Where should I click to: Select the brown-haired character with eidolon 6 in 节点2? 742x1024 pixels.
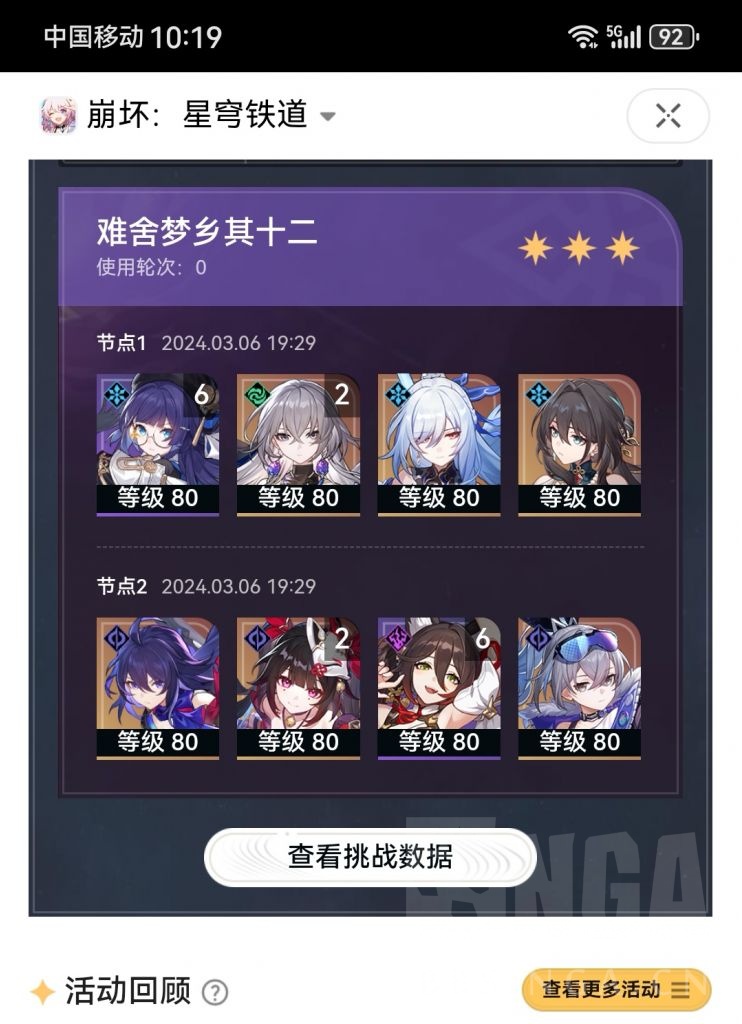[x=439, y=688]
